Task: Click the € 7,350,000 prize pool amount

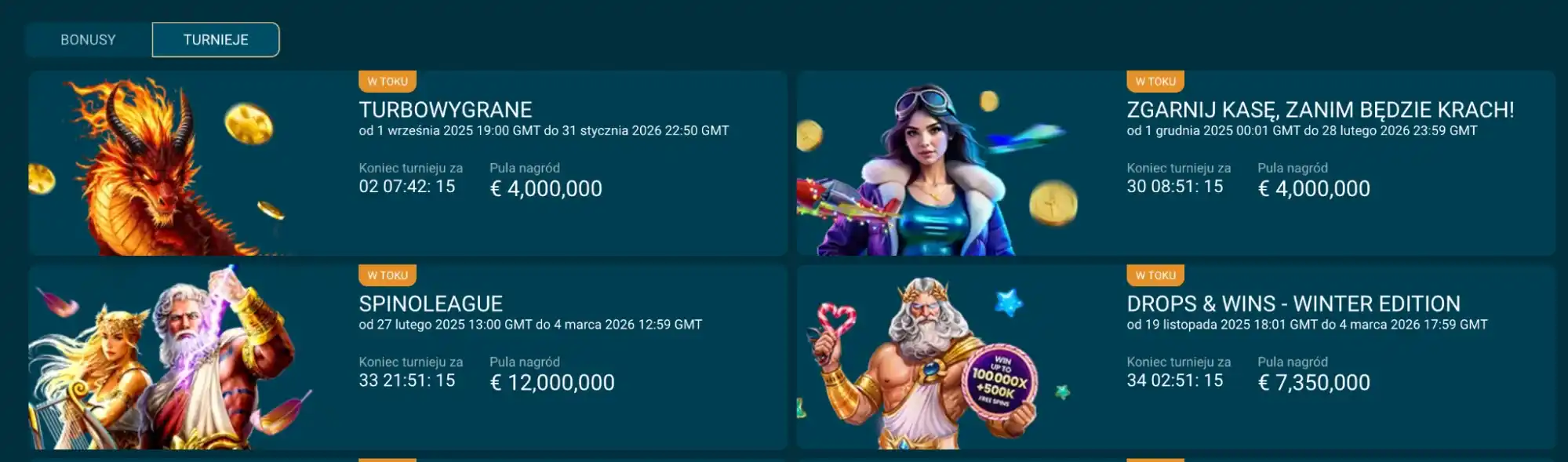Action: (x=1314, y=383)
